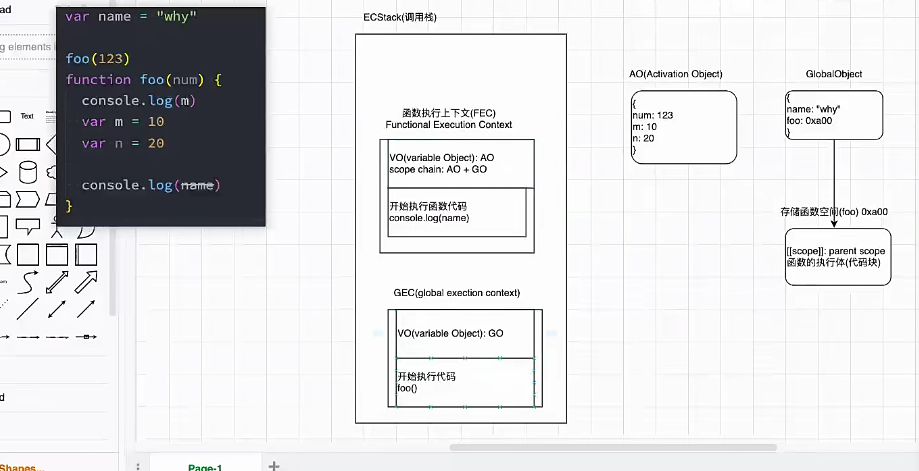919x471 pixels.
Task: Click the code line var n = 20
Action: pos(122,143)
